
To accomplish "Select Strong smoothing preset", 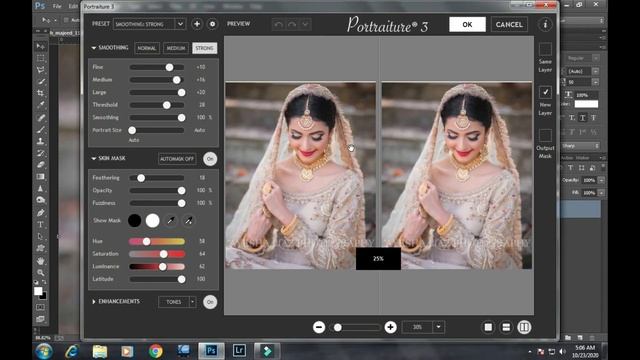I will pyautogui.click(x=204, y=48).
